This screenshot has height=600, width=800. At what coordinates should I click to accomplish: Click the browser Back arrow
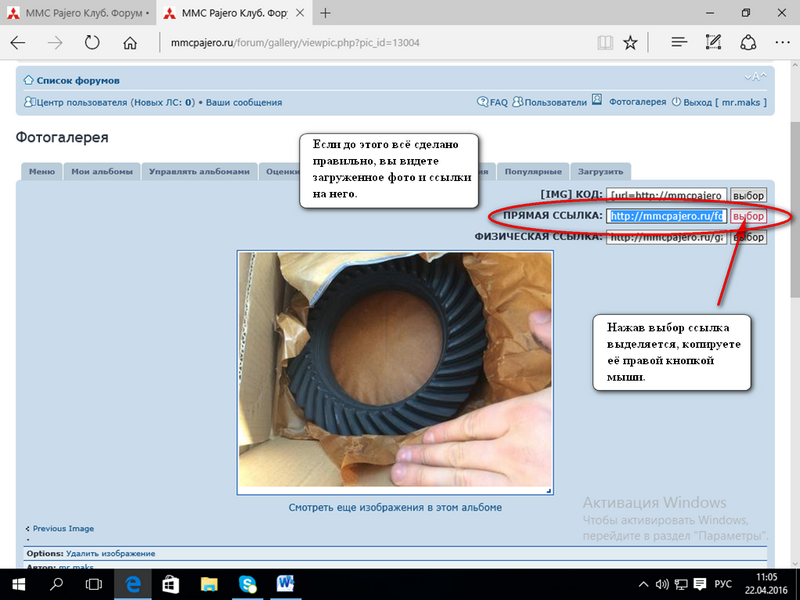click(x=18, y=43)
